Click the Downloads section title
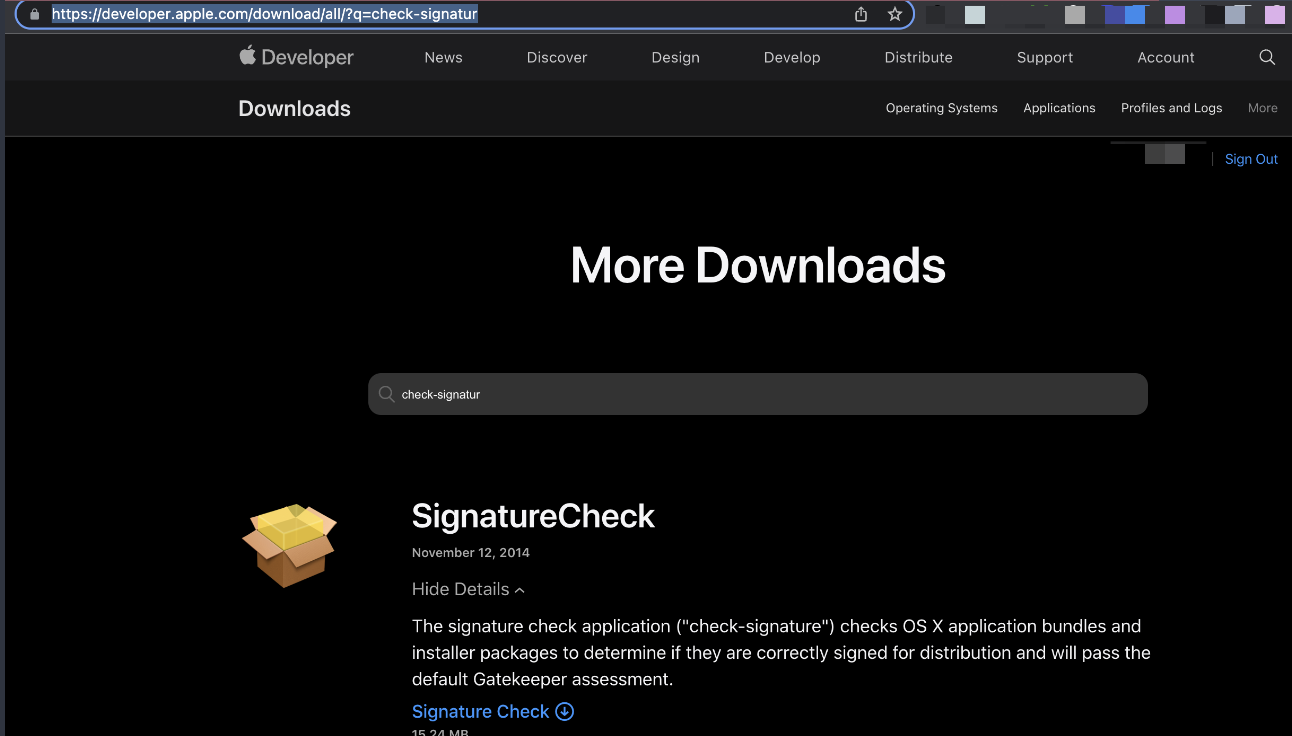The width and height of the screenshot is (1292, 736). [x=295, y=109]
